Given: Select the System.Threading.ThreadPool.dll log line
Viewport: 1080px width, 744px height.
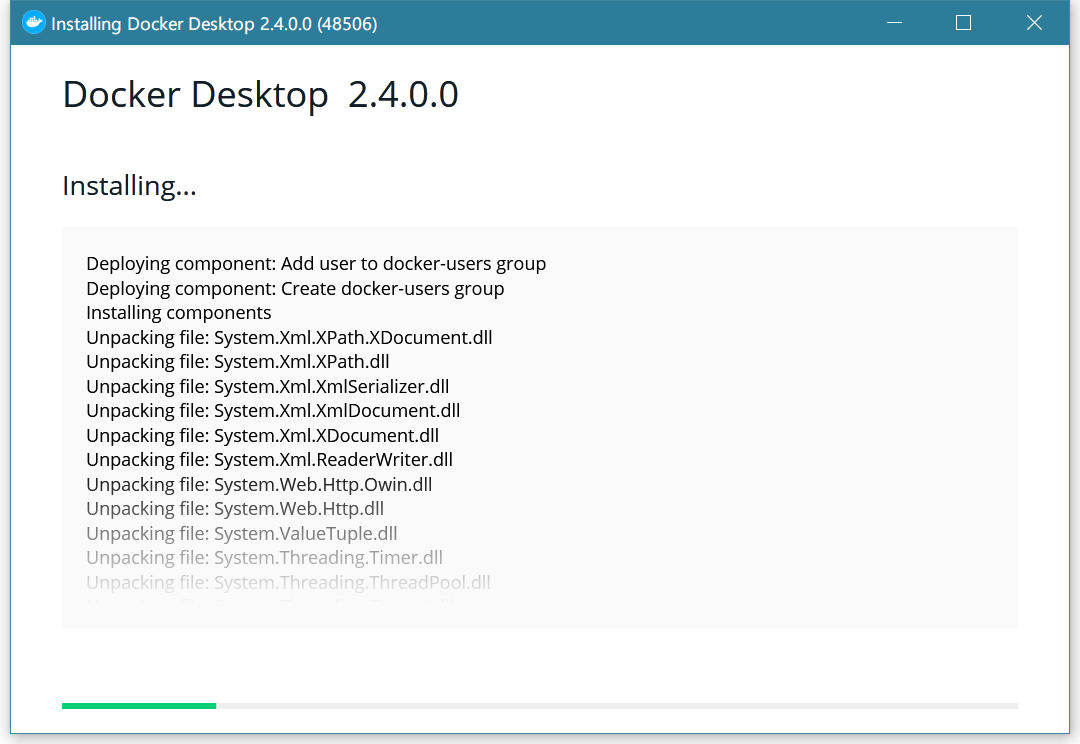Looking at the screenshot, I should pyautogui.click(x=289, y=582).
